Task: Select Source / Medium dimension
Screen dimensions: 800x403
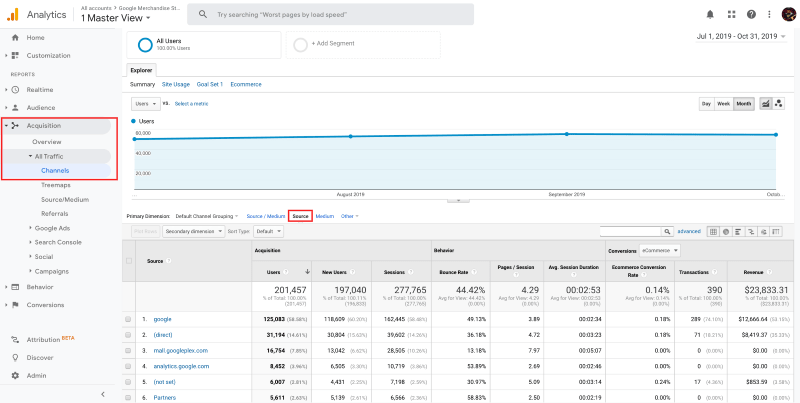Action: tap(265, 216)
